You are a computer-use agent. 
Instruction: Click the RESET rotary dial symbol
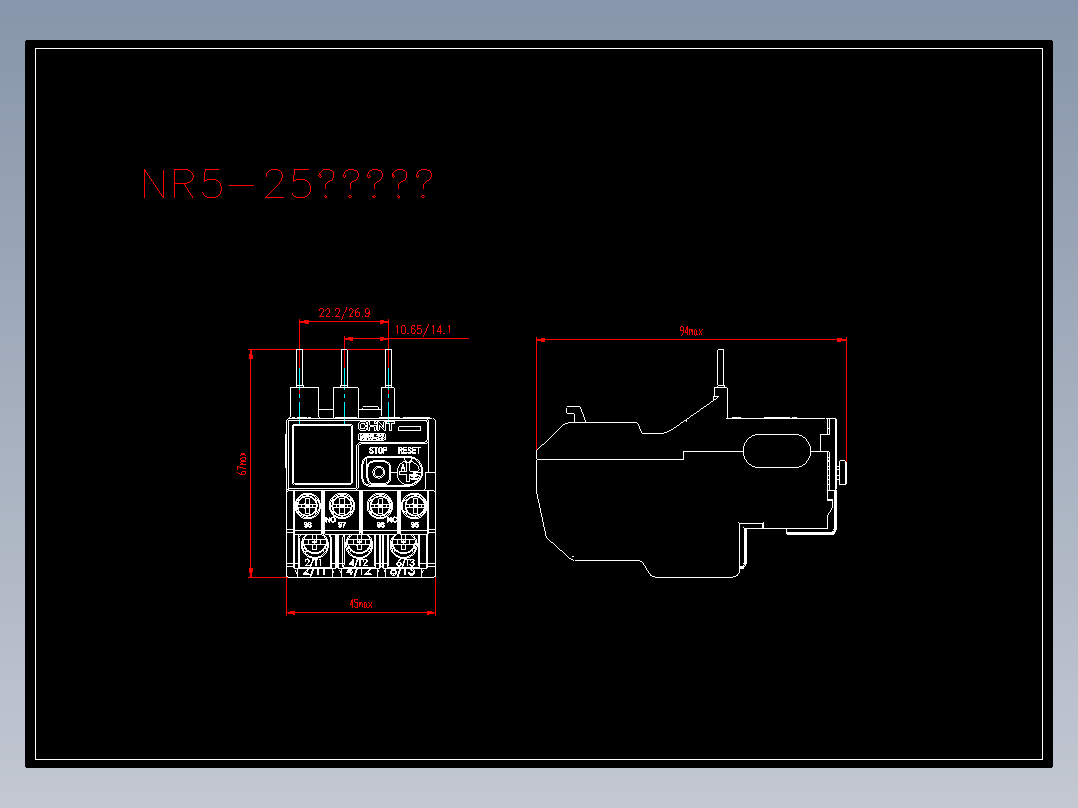[x=410, y=472]
